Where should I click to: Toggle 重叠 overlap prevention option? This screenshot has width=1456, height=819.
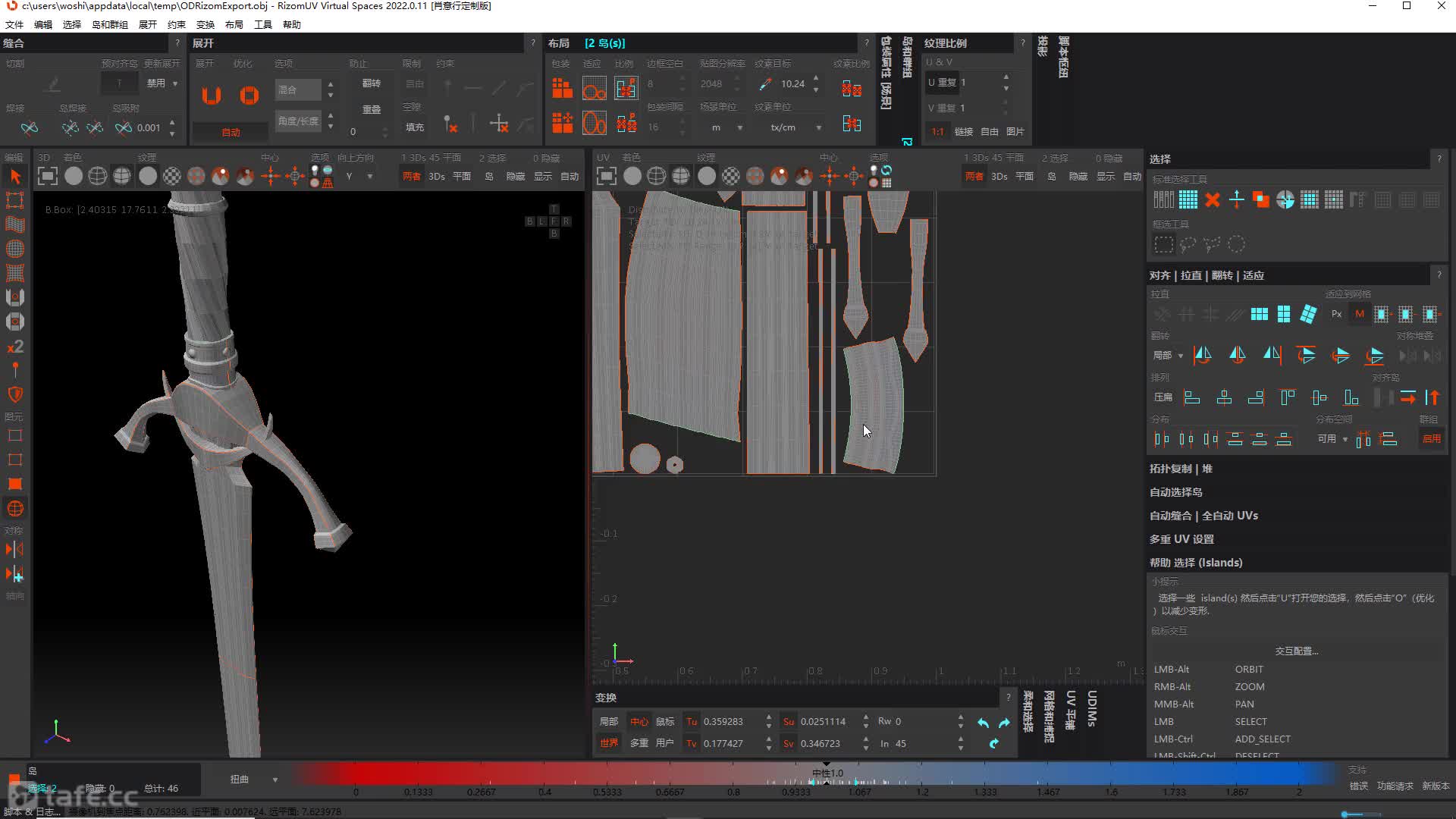[372, 109]
